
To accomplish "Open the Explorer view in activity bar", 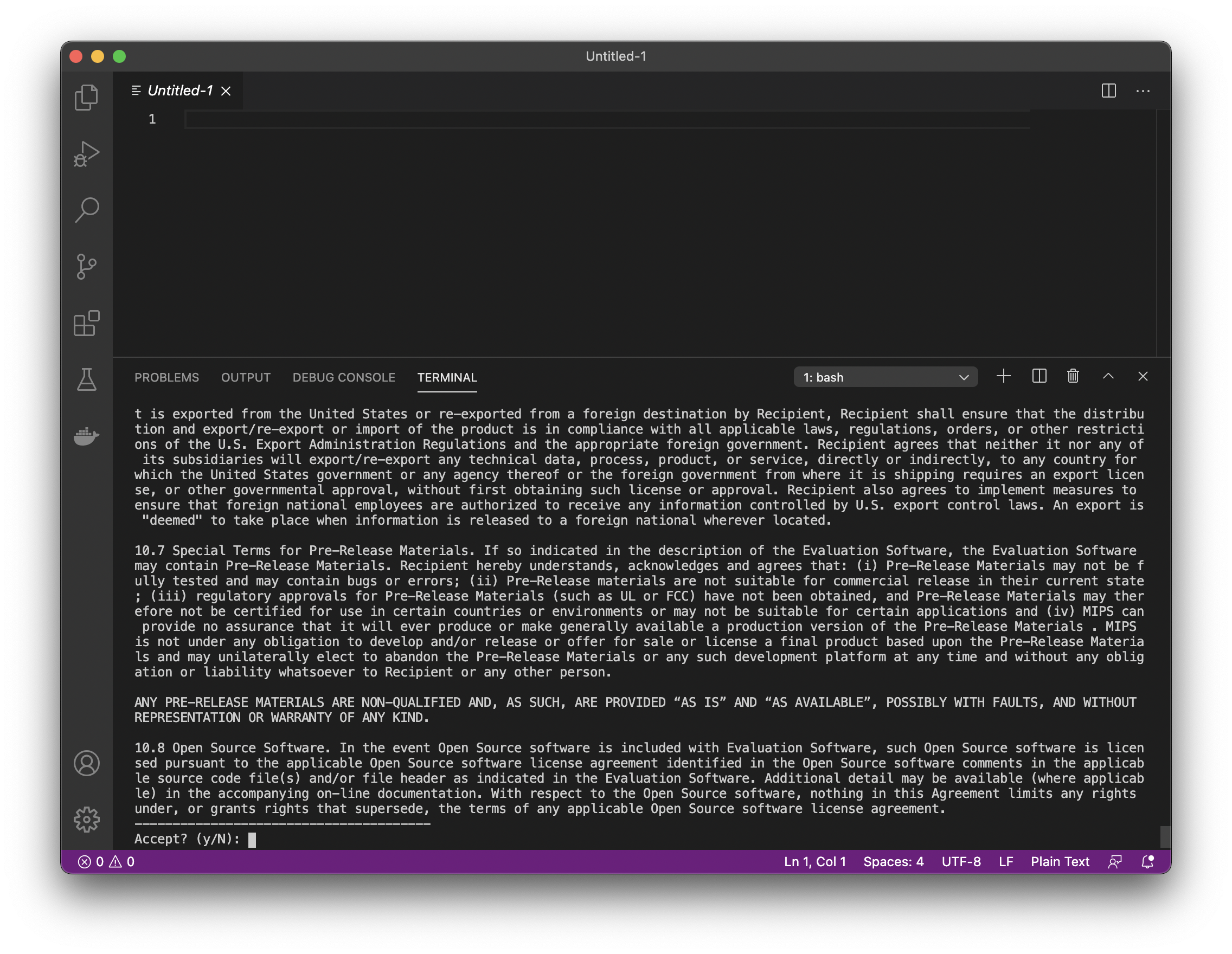I will pyautogui.click(x=86, y=97).
